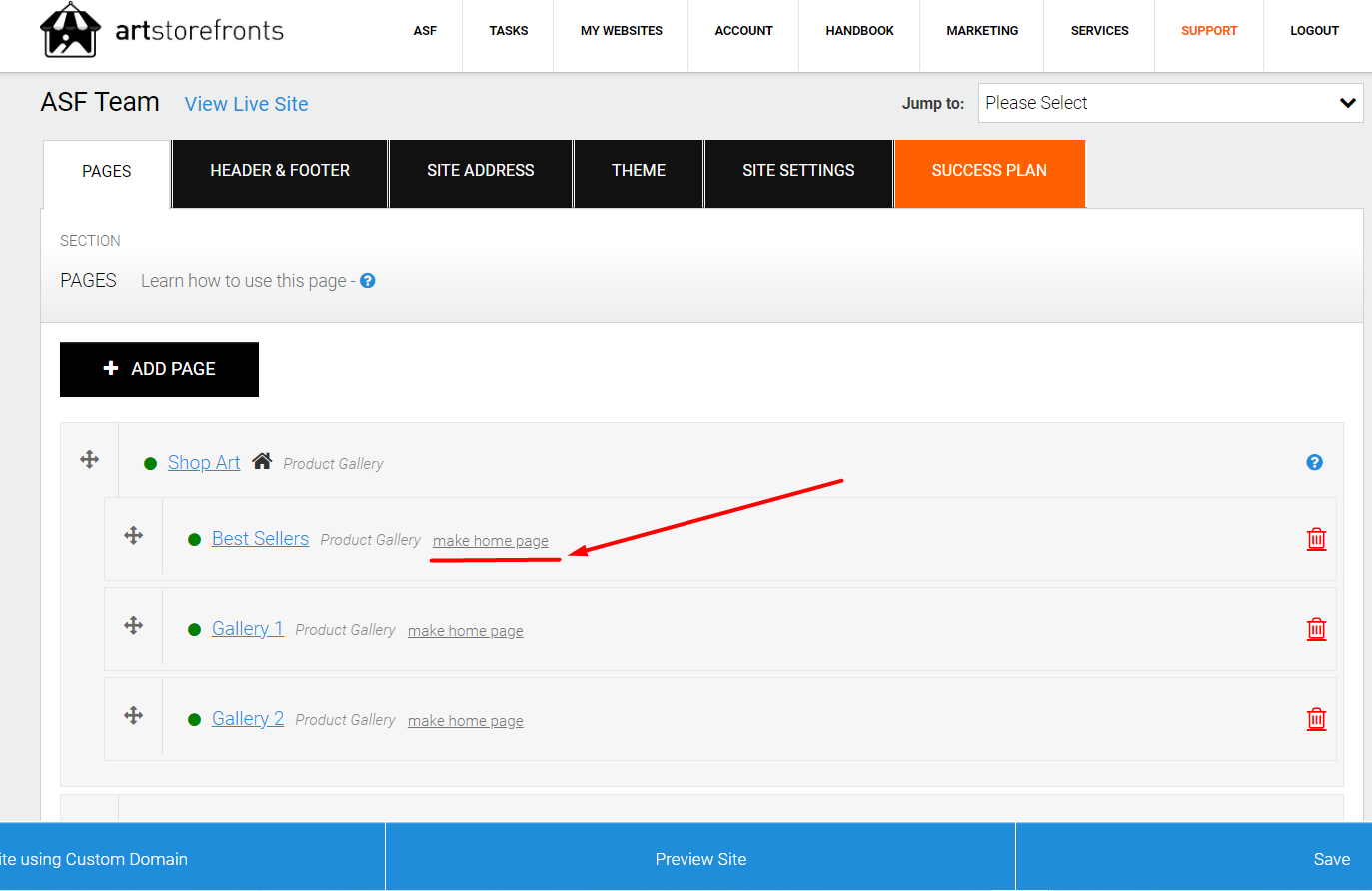
Task: Make Gallery 1 the home page
Action: (466, 631)
